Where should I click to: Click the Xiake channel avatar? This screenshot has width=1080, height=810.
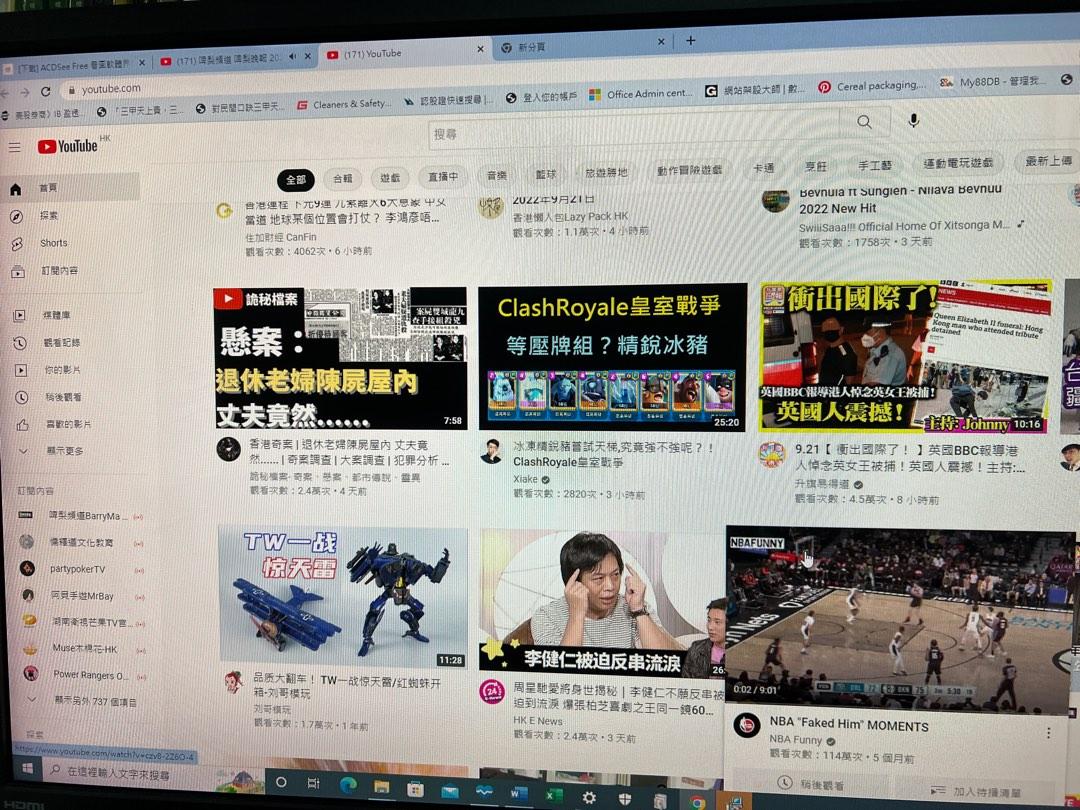(491, 452)
